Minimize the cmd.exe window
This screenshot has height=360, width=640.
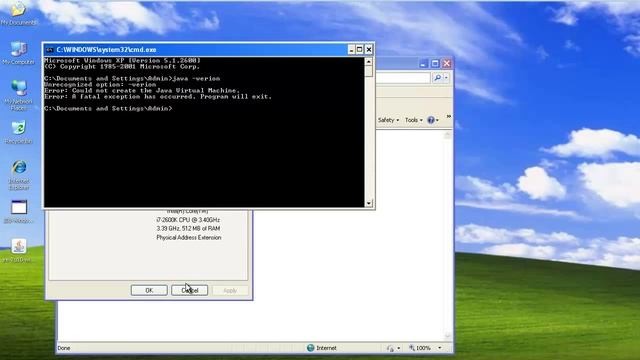pyautogui.click(x=351, y=50)
